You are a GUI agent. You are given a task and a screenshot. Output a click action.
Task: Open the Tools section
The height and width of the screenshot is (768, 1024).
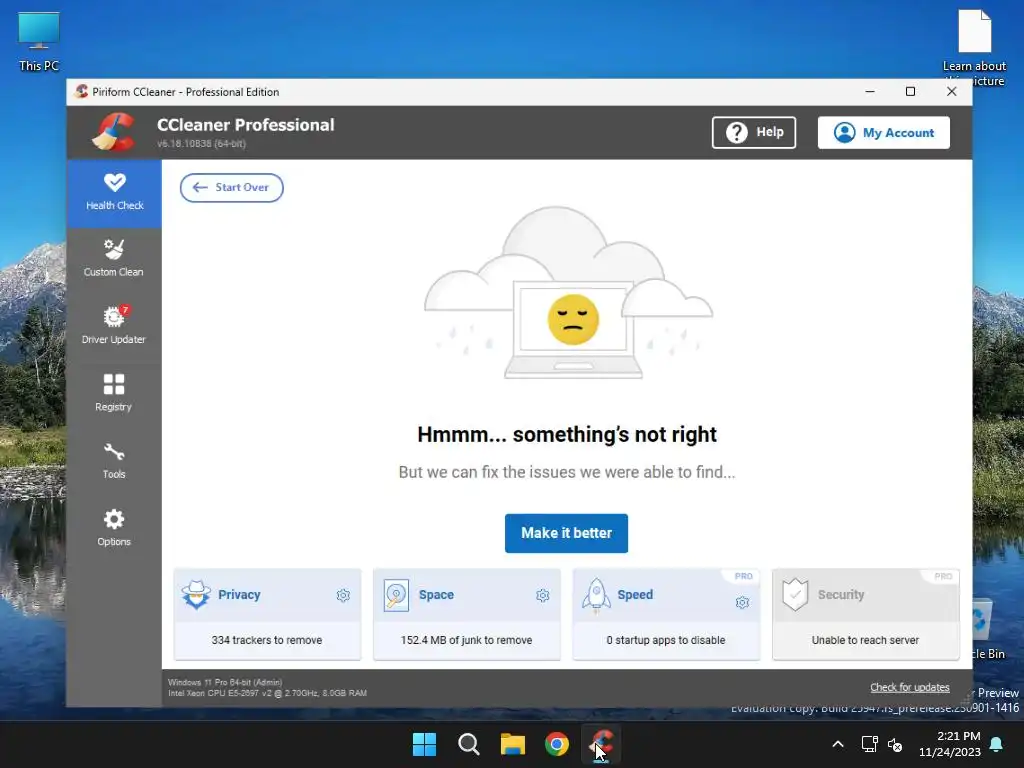click(114, 460)
